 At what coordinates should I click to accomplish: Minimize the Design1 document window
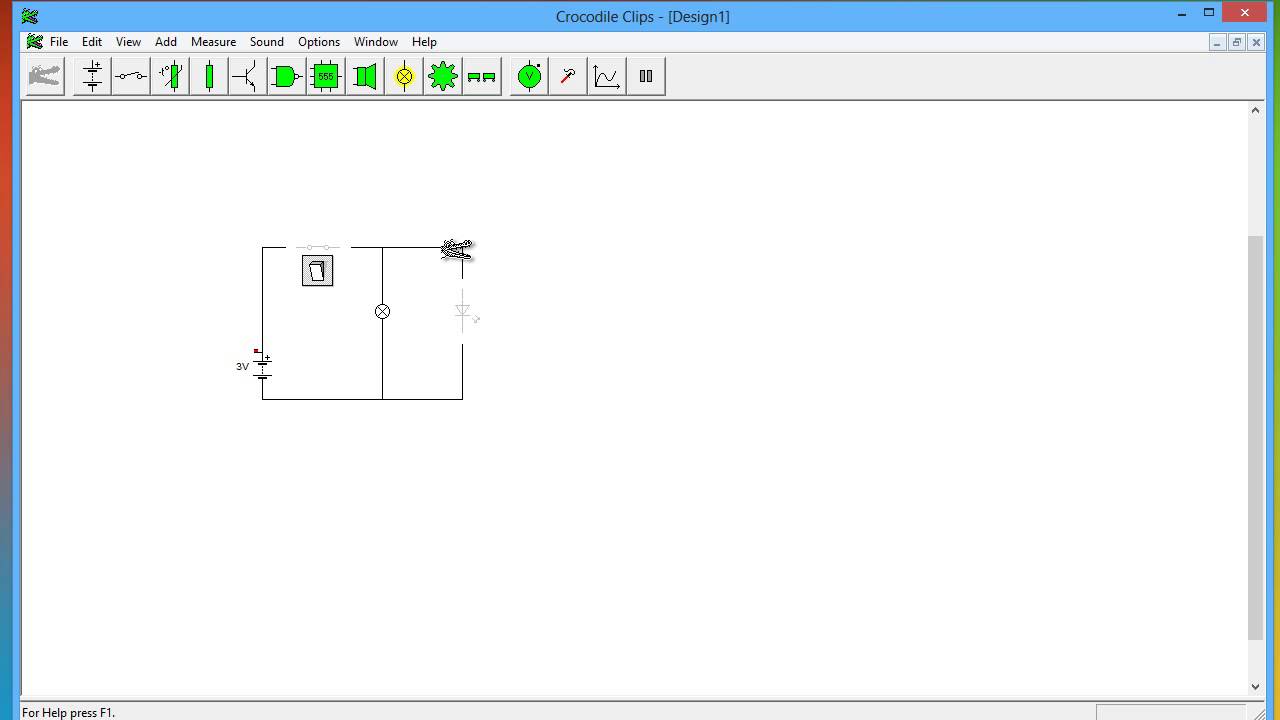coord(1217,42)
